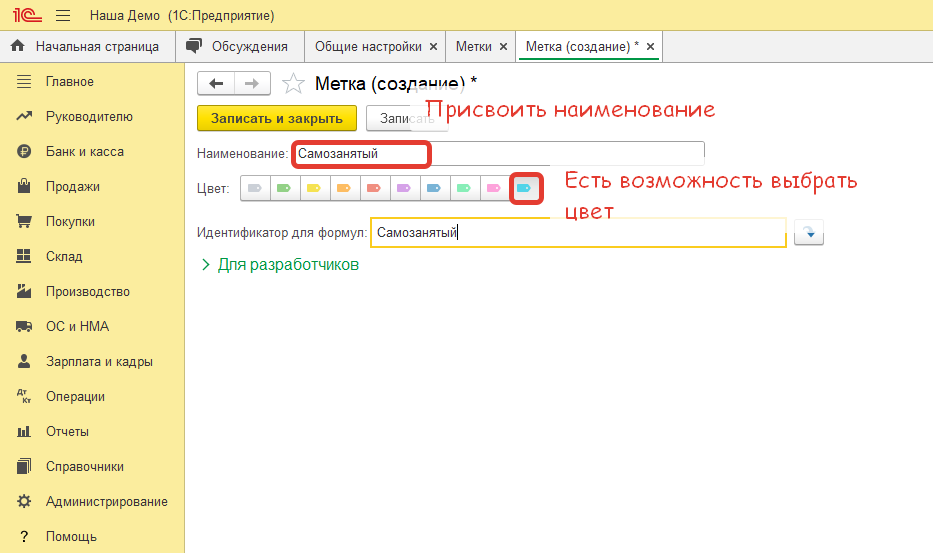Add form to favorites with star icon

[x=293, y=84]
